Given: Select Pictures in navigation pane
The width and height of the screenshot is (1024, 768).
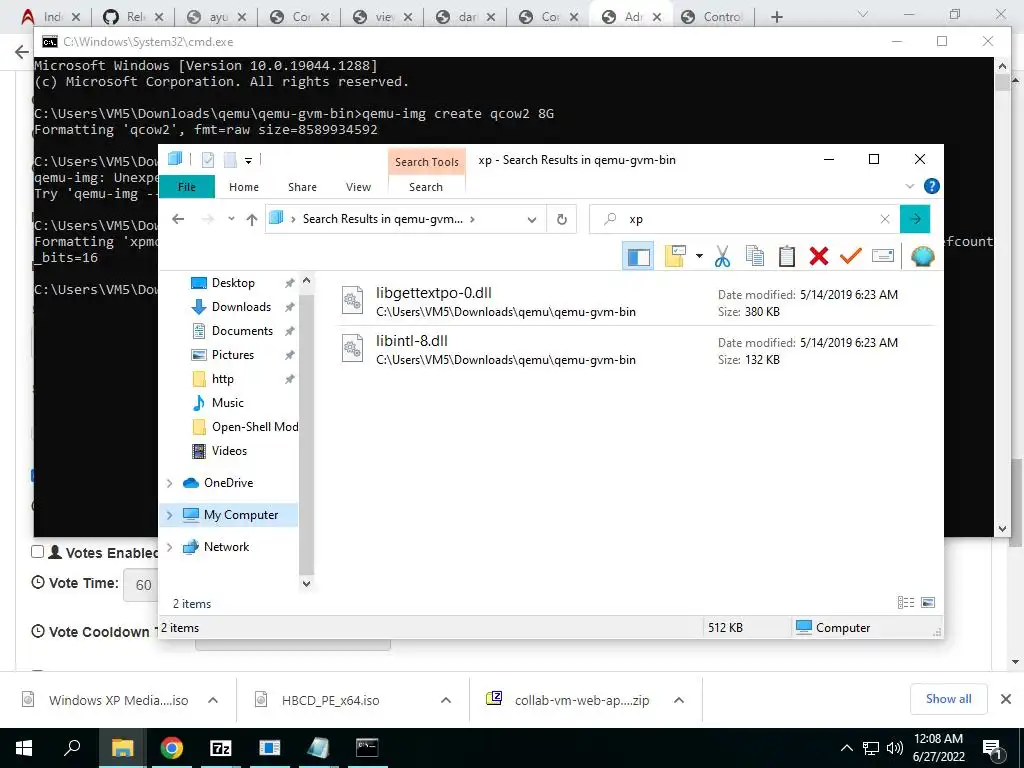Looking at the screenshot, I should pos(232,355).
